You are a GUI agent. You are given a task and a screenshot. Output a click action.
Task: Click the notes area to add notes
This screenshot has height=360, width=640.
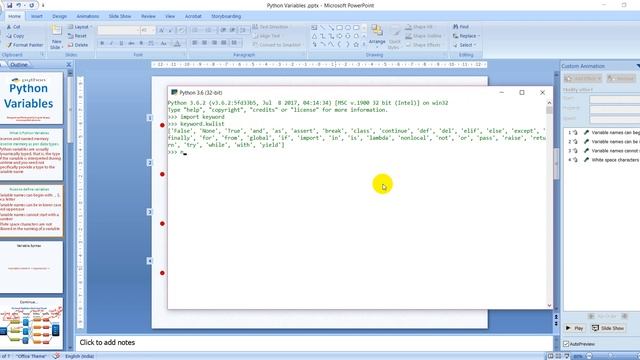[313, 342]
